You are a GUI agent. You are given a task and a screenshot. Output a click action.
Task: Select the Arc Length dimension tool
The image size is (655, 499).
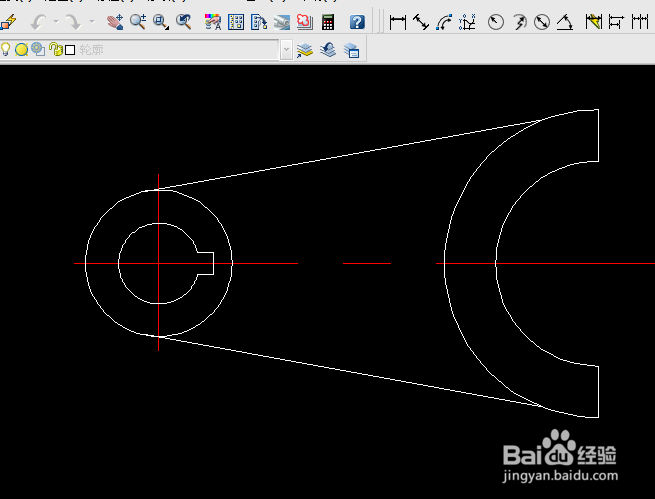(x=444, y=22)
